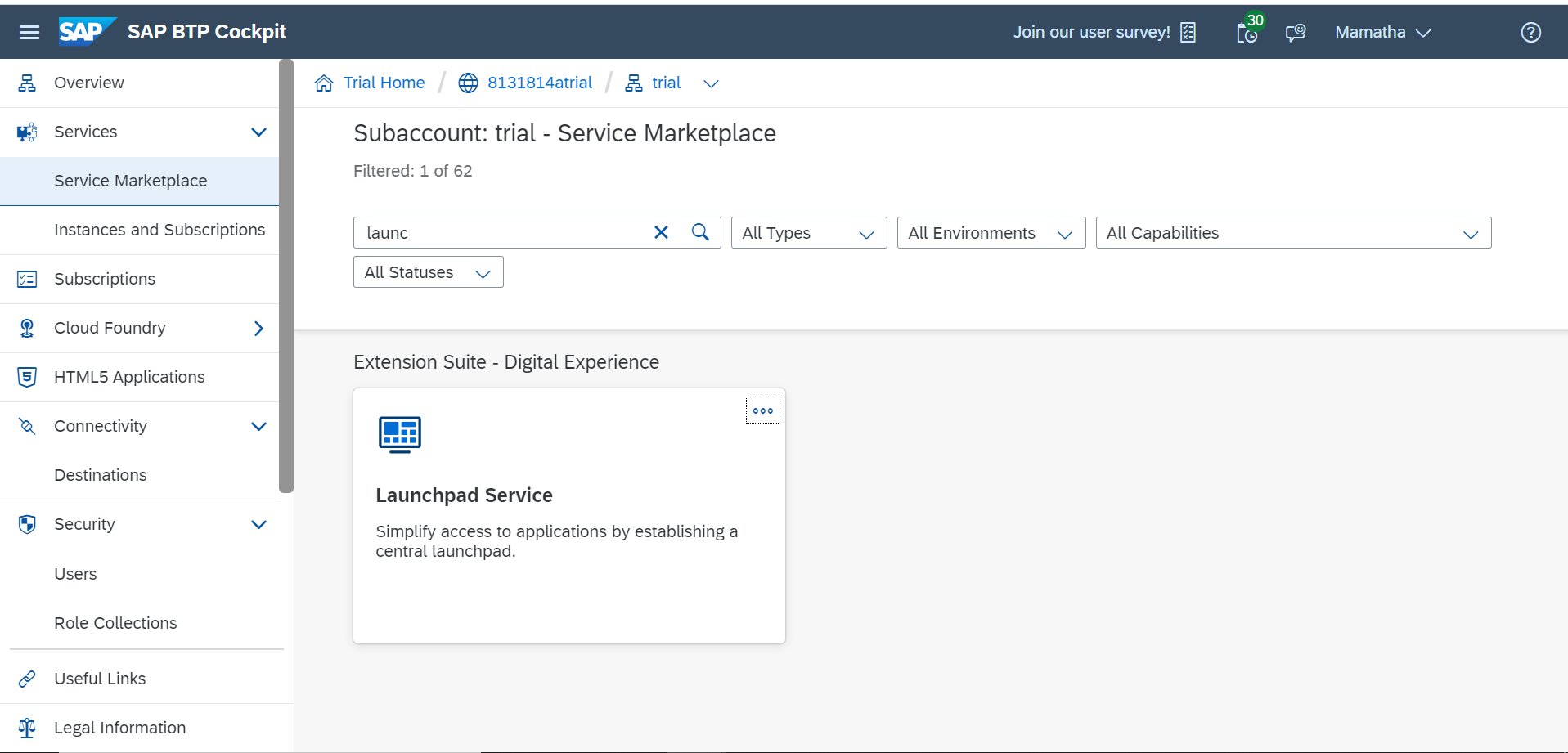
Task: Click the Security shield icon
Action: click(x=27, y=524)
